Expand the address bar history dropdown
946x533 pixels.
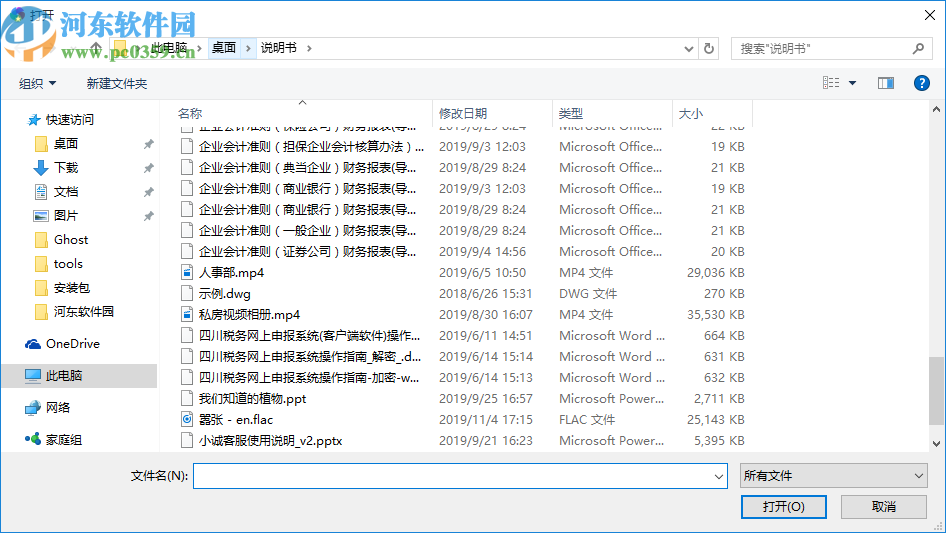pyautogui.click(x=688, y=49)
